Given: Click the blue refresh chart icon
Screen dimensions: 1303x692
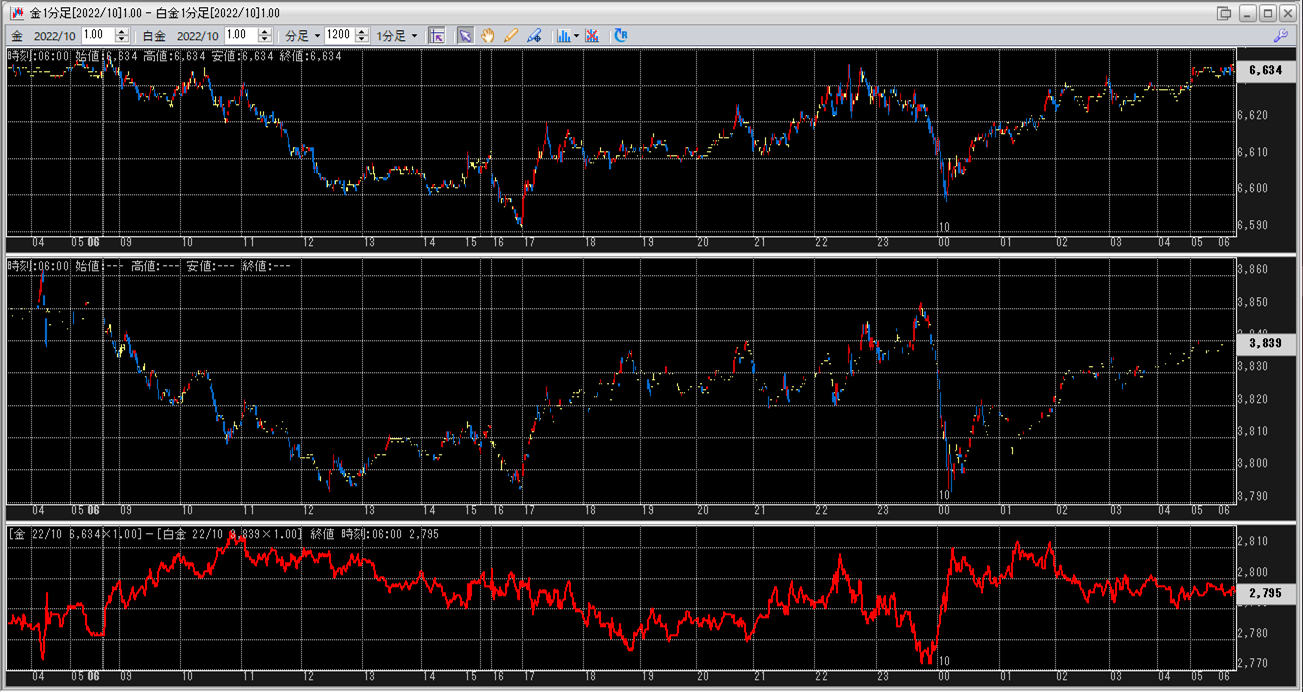Looking at the screenshot, I should 621,35.
